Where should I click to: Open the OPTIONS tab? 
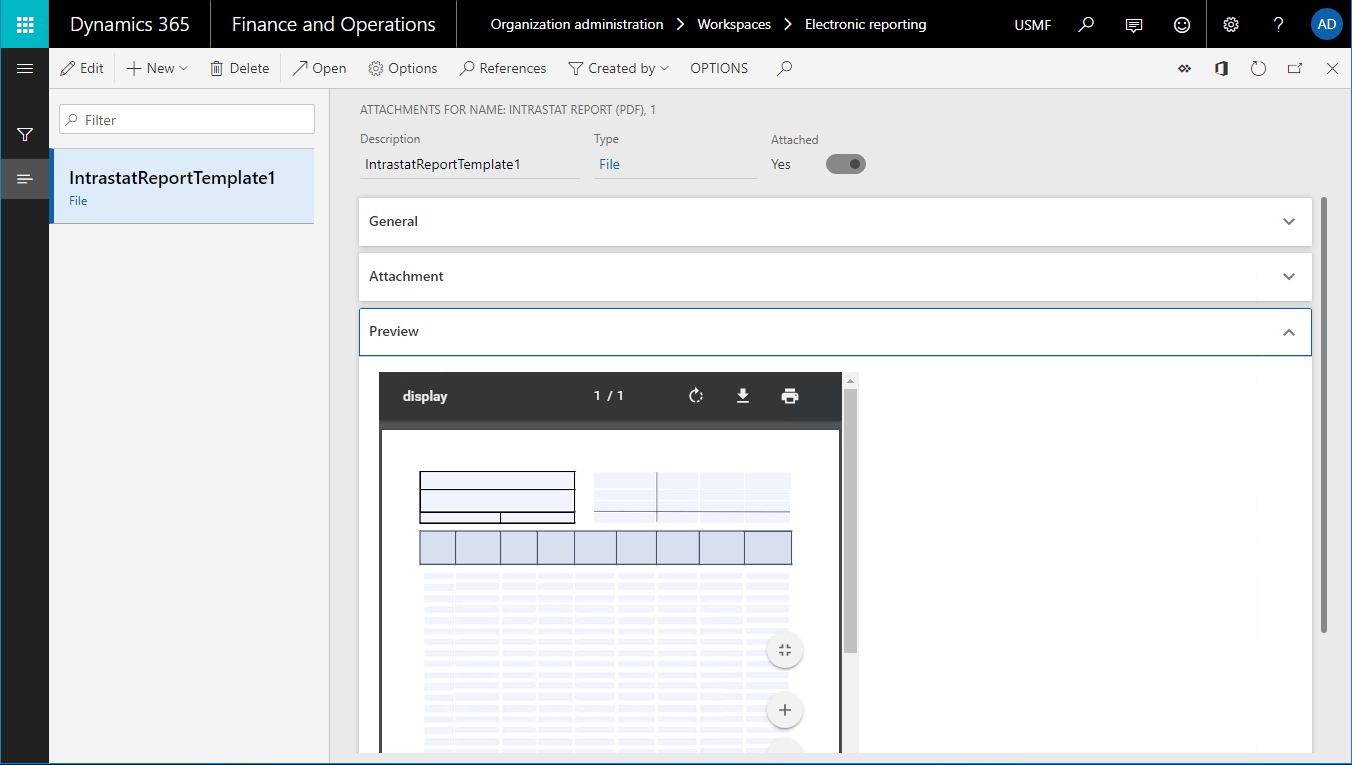click(x=719, y=68)
